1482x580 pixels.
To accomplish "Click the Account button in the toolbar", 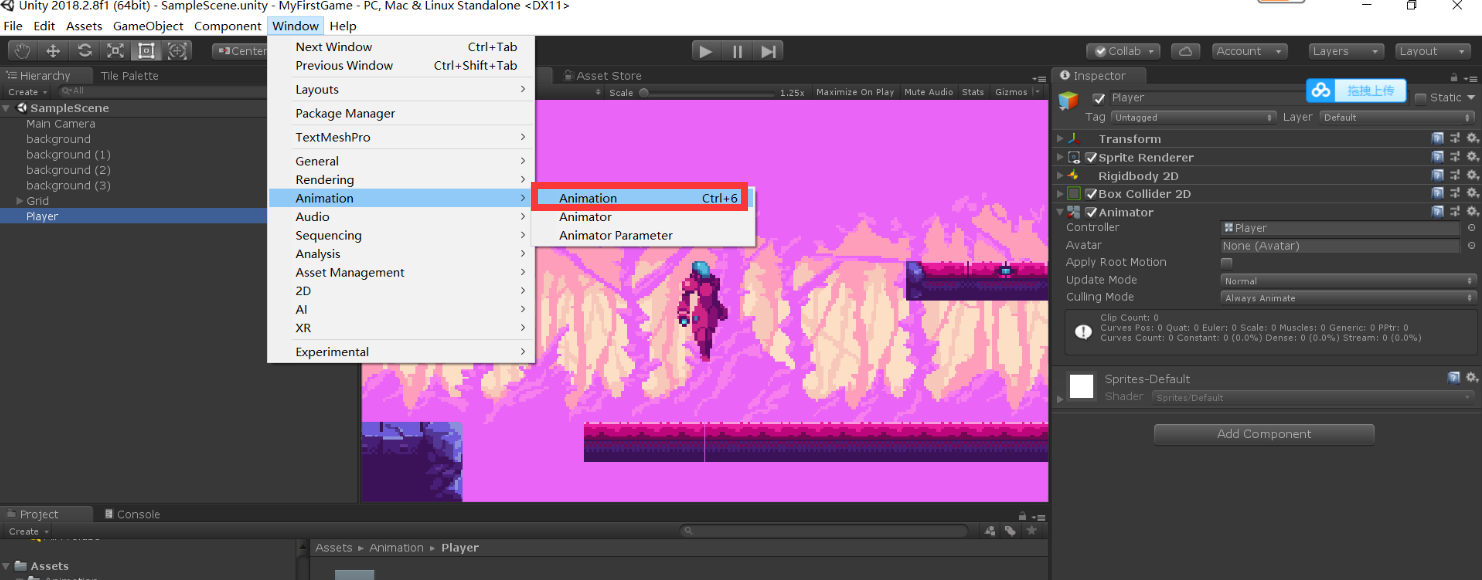I will pos(1250,50).
